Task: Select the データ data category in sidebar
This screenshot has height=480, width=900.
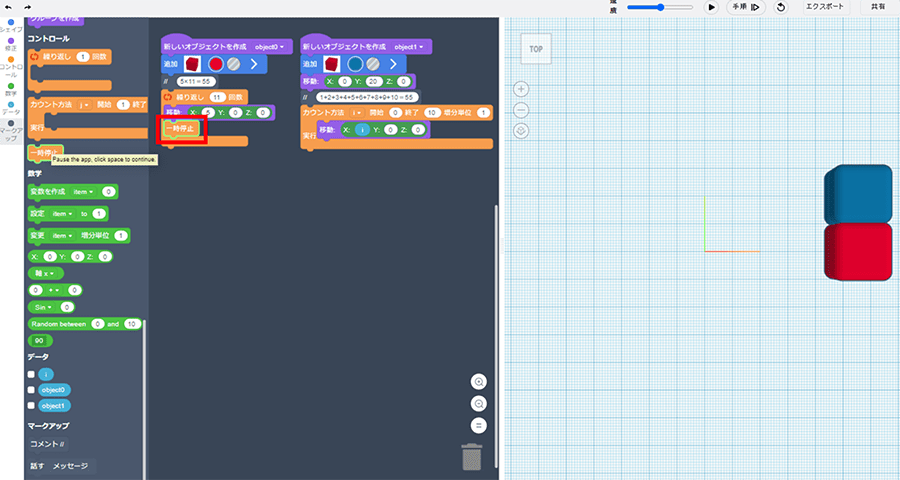Action: coord(11,109)
